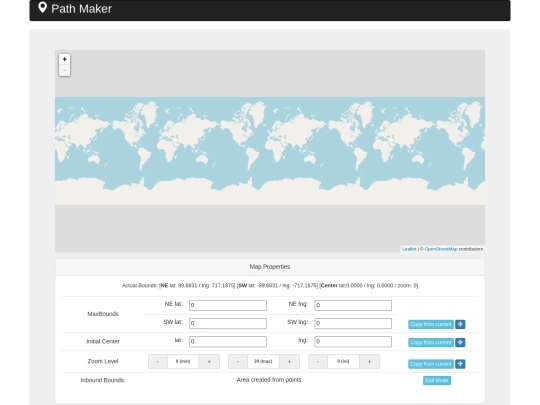Viewport: 540px width, 405px height.
Task: Focus the SW lng input field
Action: (x=353, y=323)
